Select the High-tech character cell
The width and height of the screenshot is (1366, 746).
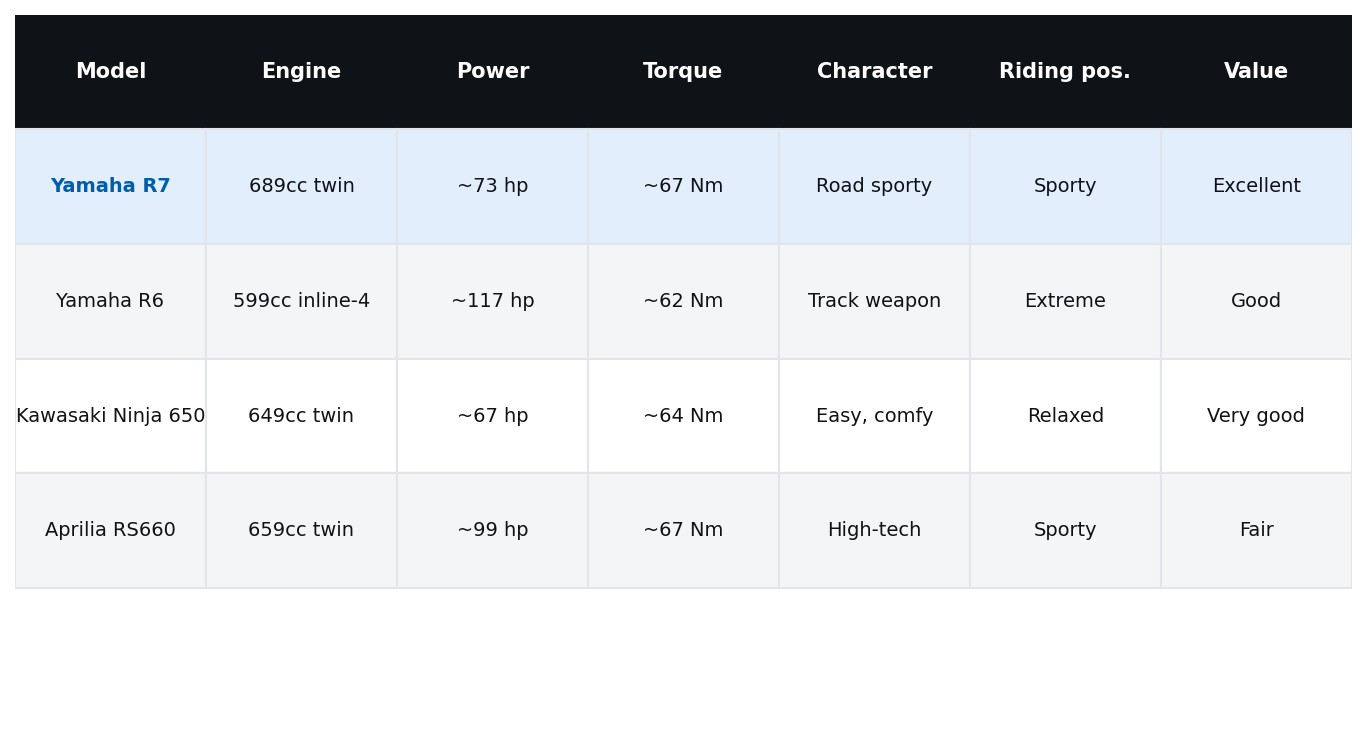coord(874,530)
